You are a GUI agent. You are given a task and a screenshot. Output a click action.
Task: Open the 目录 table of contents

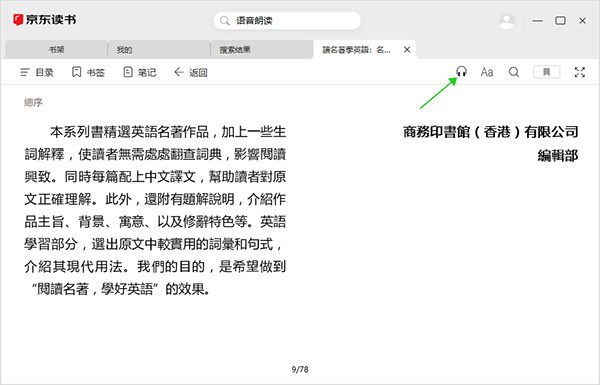pyautogui.click(x=37, y=72)
